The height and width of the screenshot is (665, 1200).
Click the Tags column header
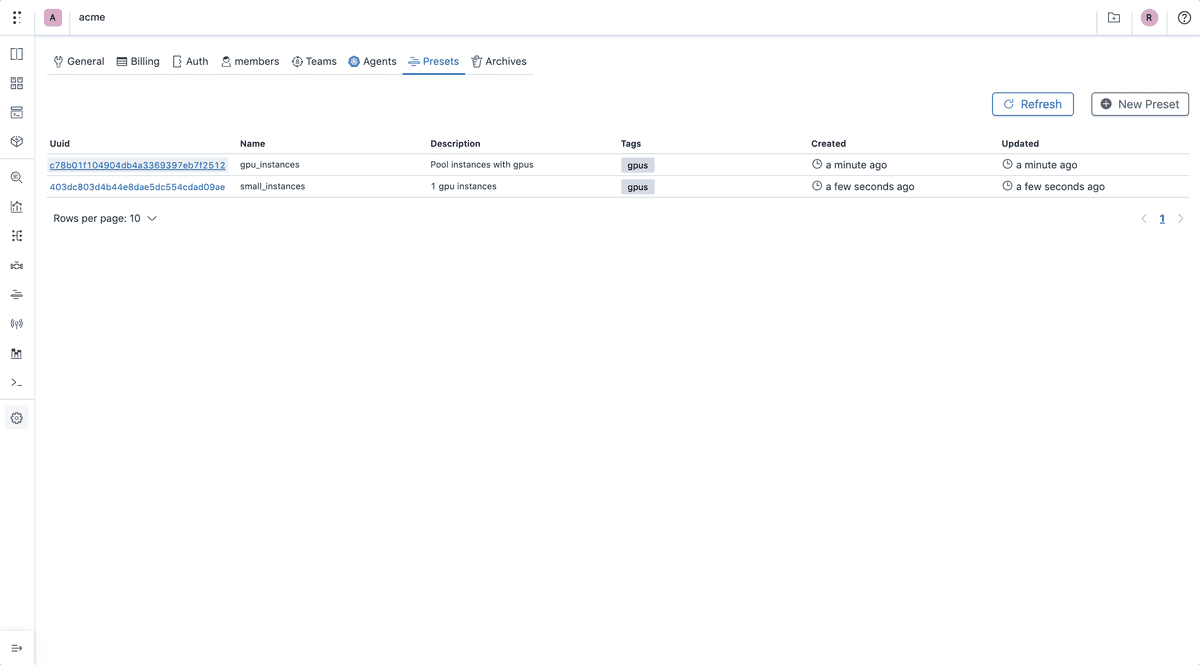point(631,144)
